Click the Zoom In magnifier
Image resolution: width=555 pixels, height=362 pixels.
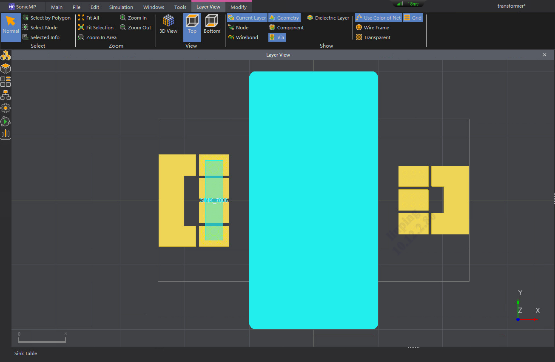(x=133, y=18)
